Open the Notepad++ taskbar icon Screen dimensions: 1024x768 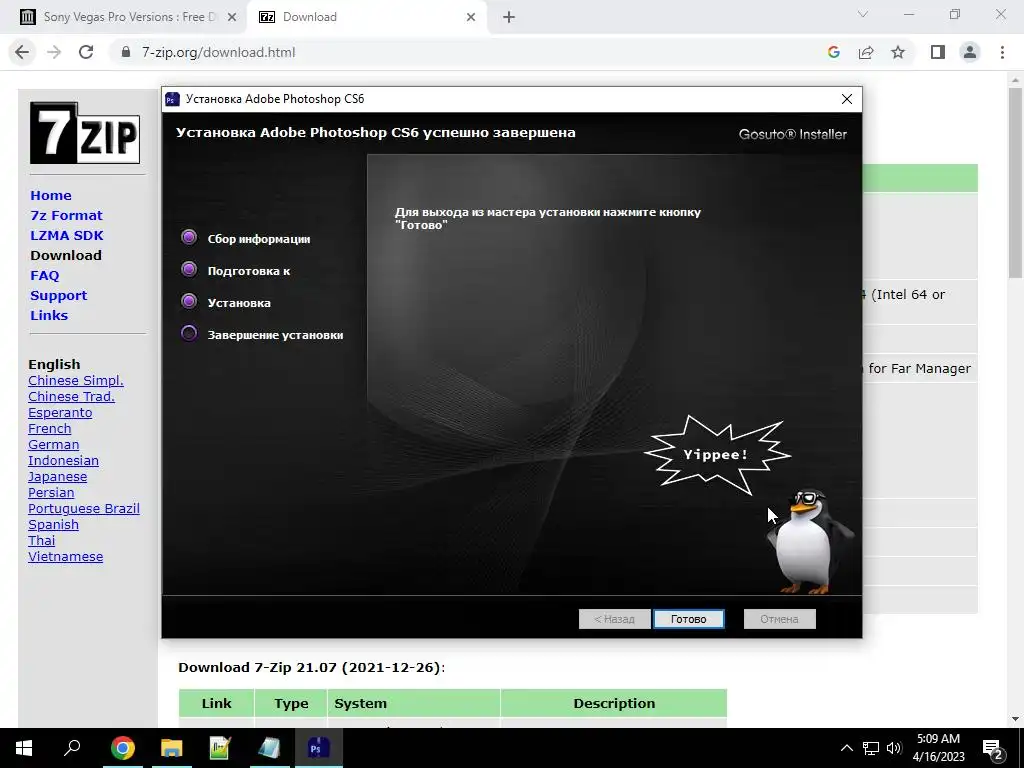point(220,748)
